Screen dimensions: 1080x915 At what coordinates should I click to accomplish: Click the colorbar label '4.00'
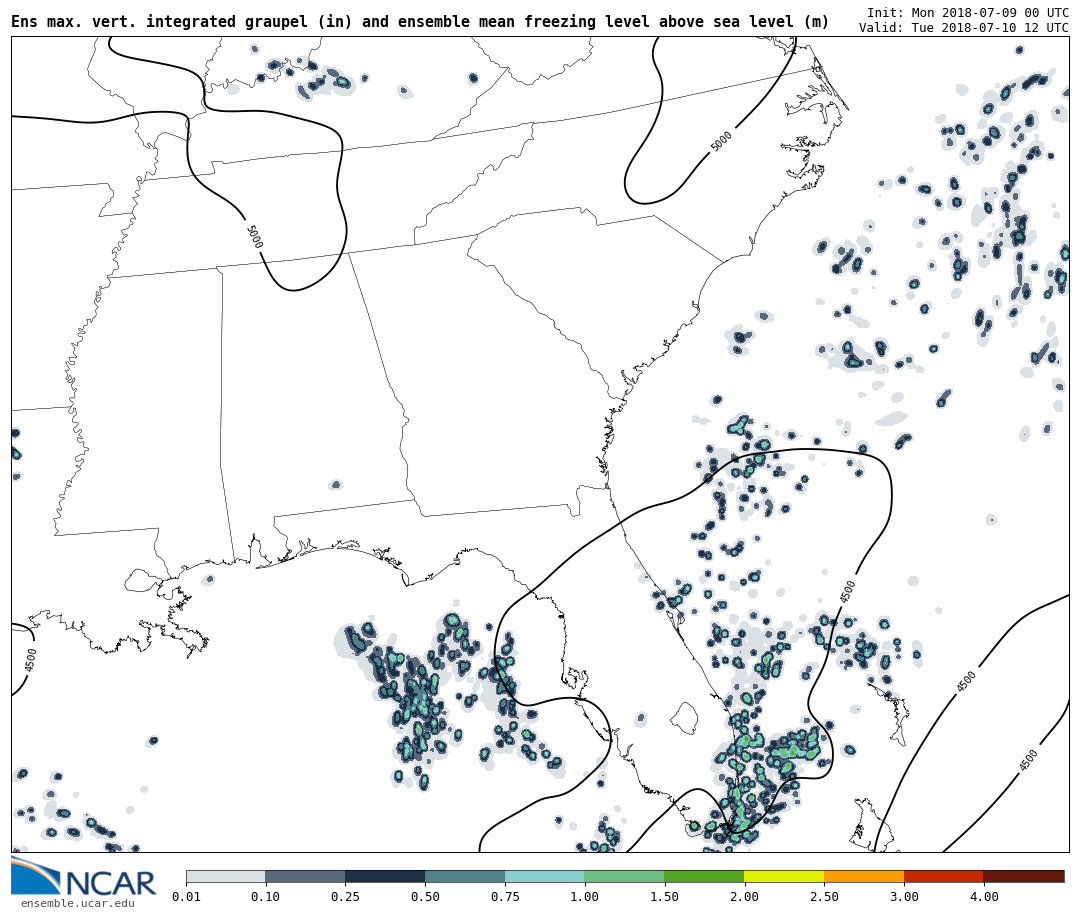[x=984, y=896]
